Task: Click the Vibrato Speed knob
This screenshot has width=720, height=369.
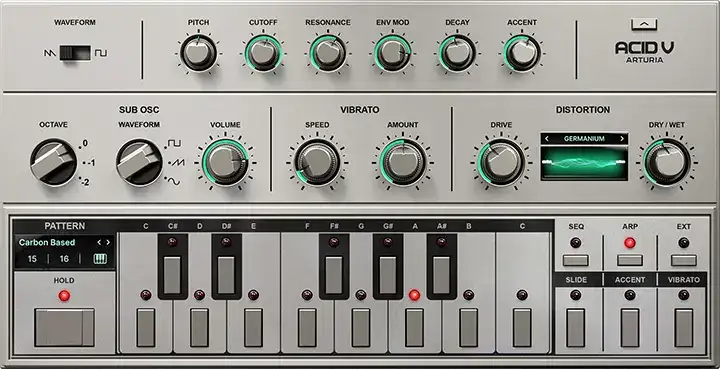Action: tap(317, 162)
